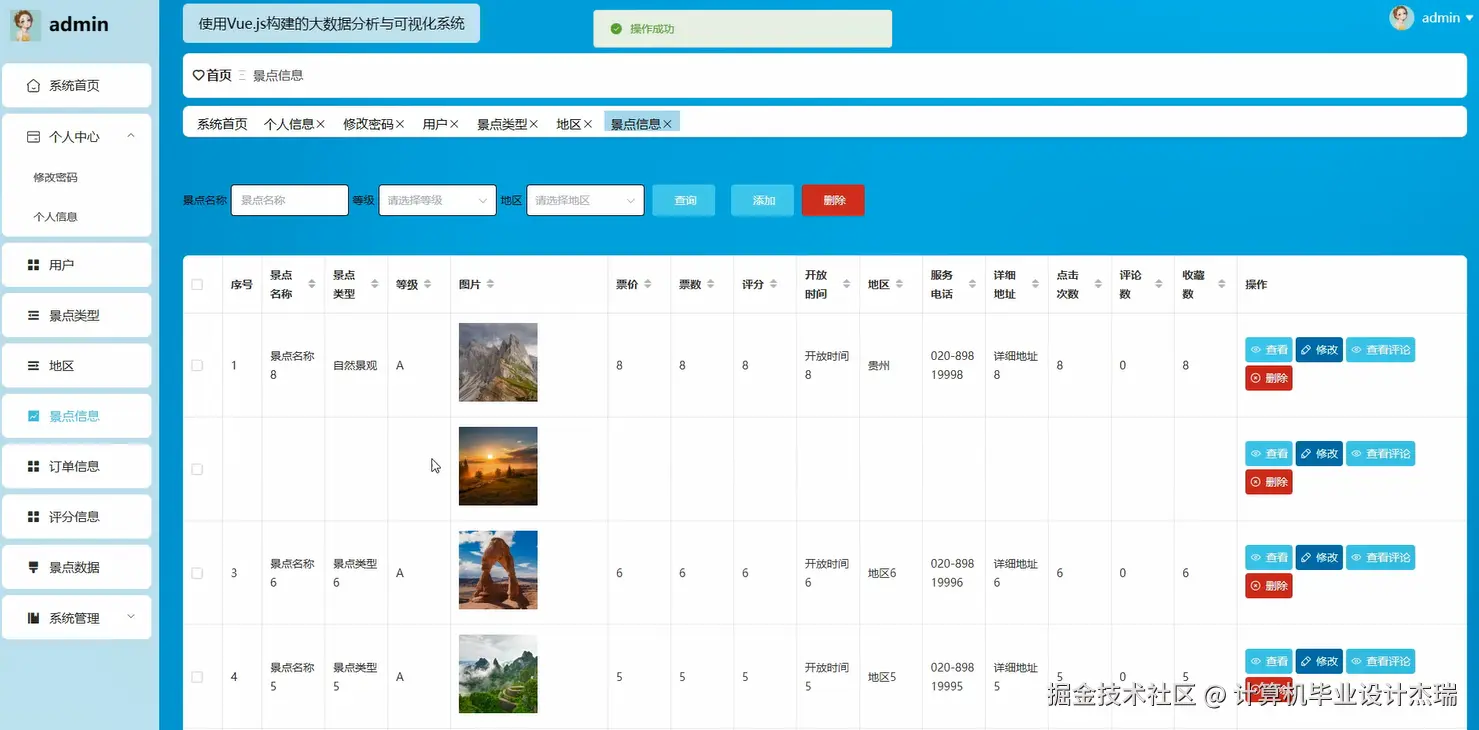This screenshot has height=730, width=1479.
Task: Expand the 系统管理 menu chevron
Action: pyautogui.click(x=131, y=617)
